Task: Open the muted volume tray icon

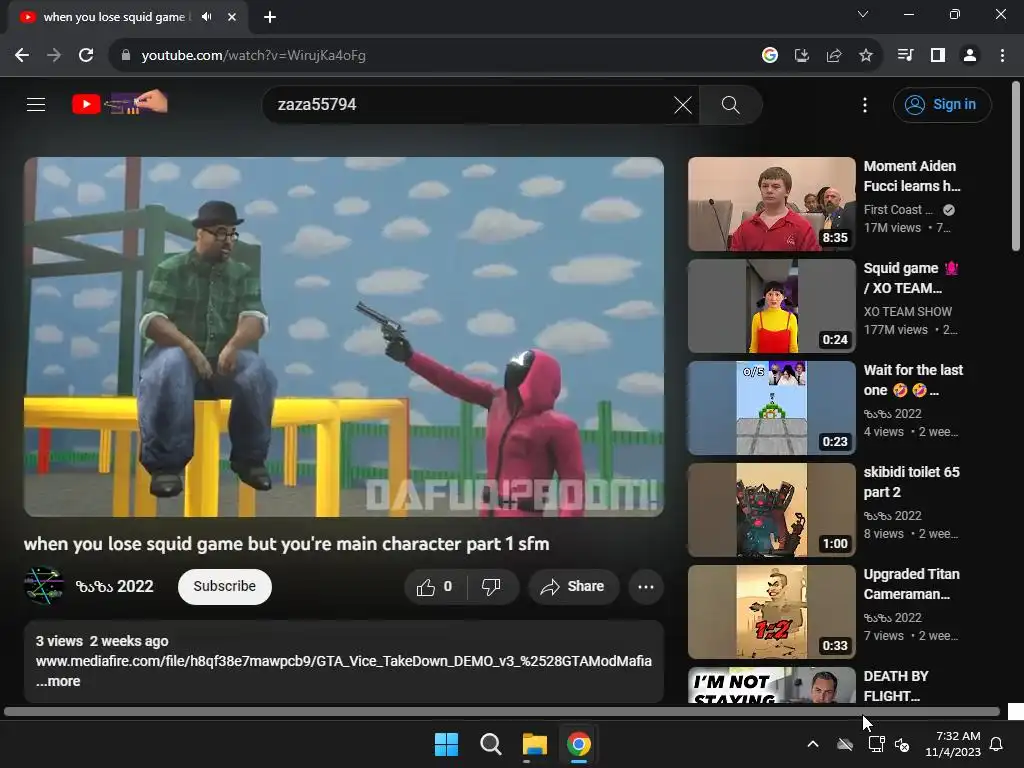Action: pyautogui.click(x=903, y=744)
